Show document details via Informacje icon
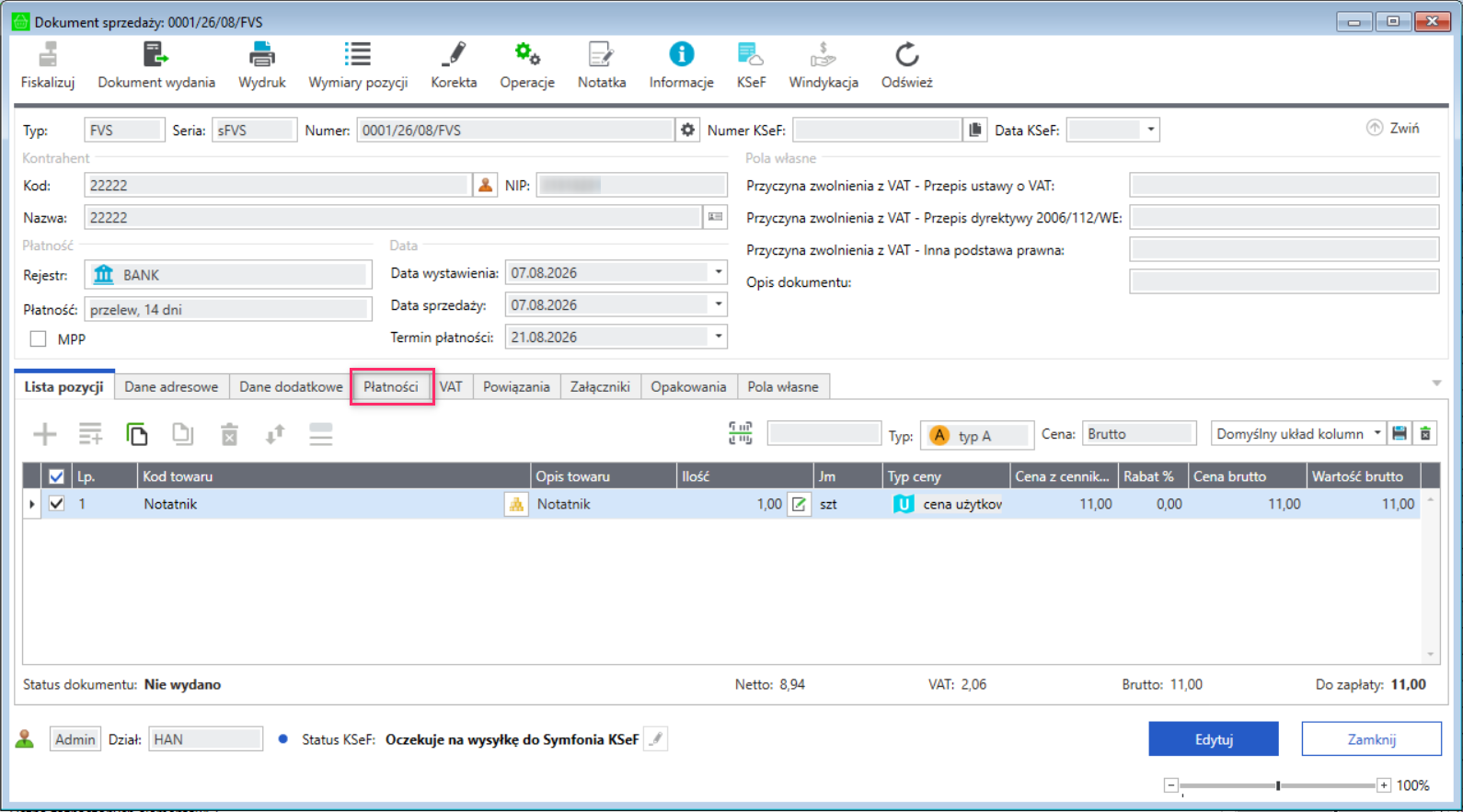 point(682,55)
